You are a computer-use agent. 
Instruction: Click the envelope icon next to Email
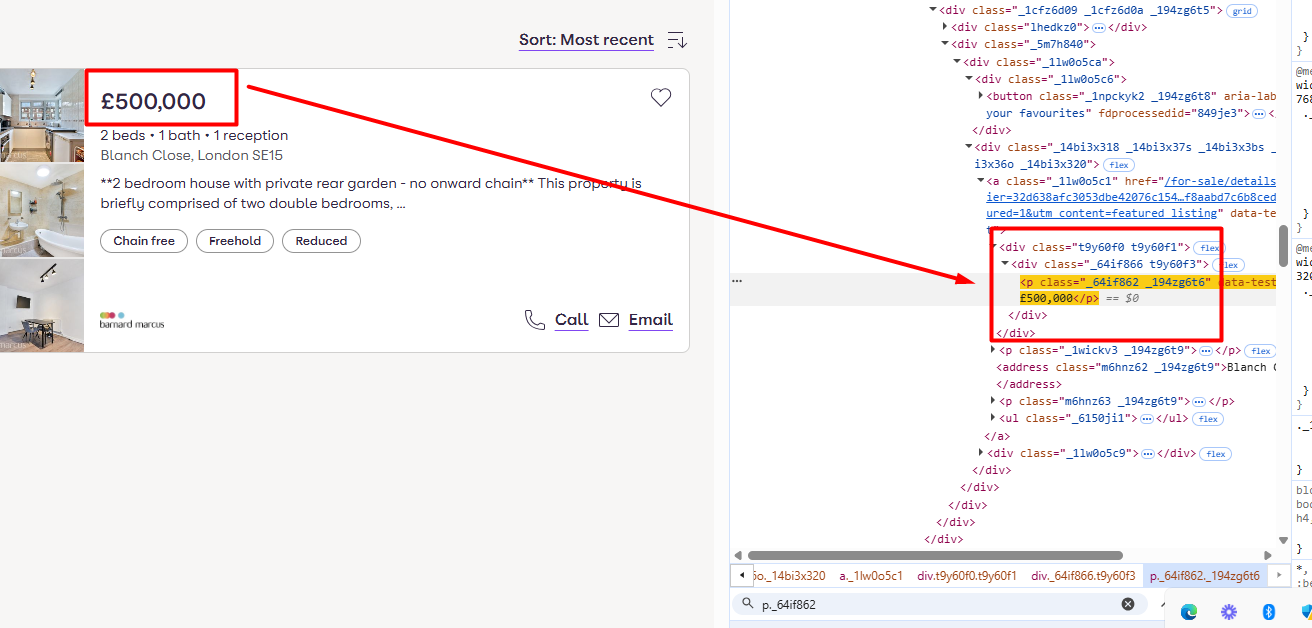pos(609,320)
